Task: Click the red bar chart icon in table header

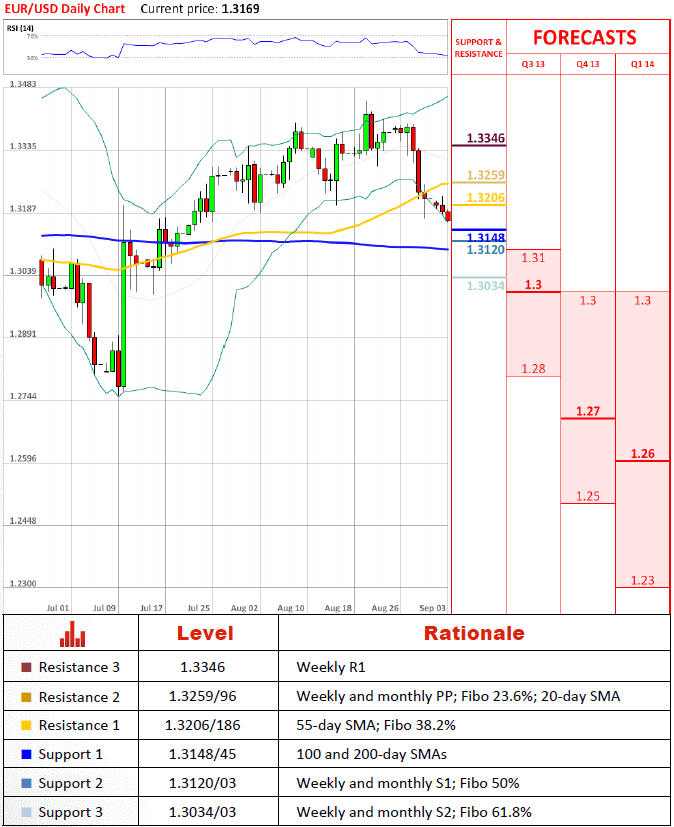Action: click(x=70, y=634)
